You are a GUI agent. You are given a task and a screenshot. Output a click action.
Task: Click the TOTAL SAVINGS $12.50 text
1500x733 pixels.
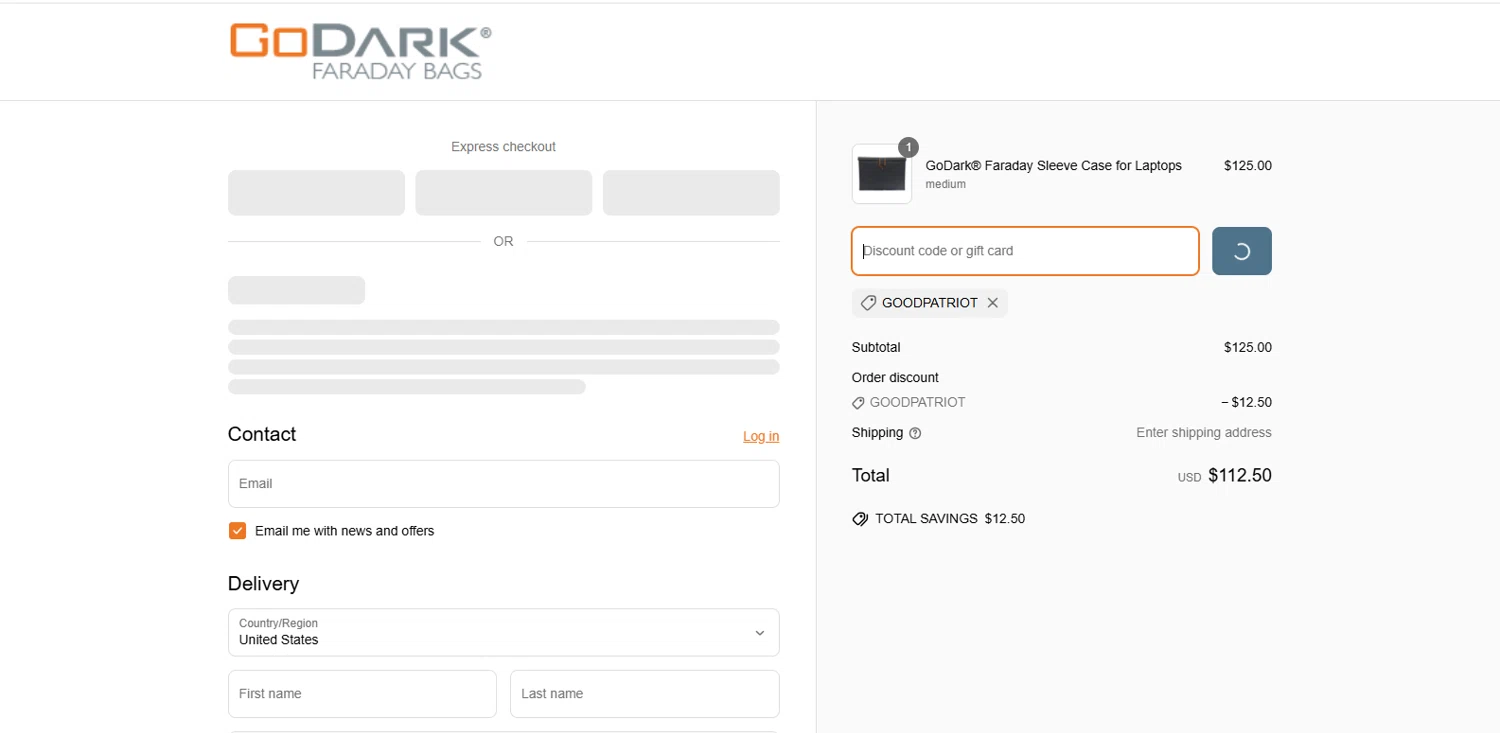[950, 519]
